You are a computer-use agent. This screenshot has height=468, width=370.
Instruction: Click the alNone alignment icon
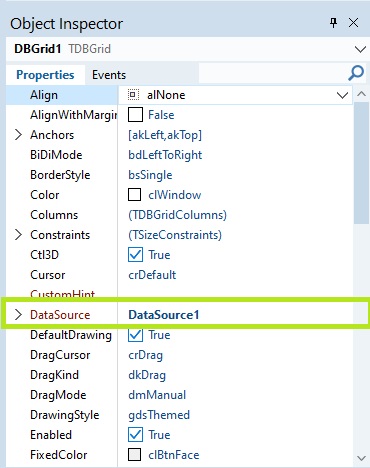point(133,95)
